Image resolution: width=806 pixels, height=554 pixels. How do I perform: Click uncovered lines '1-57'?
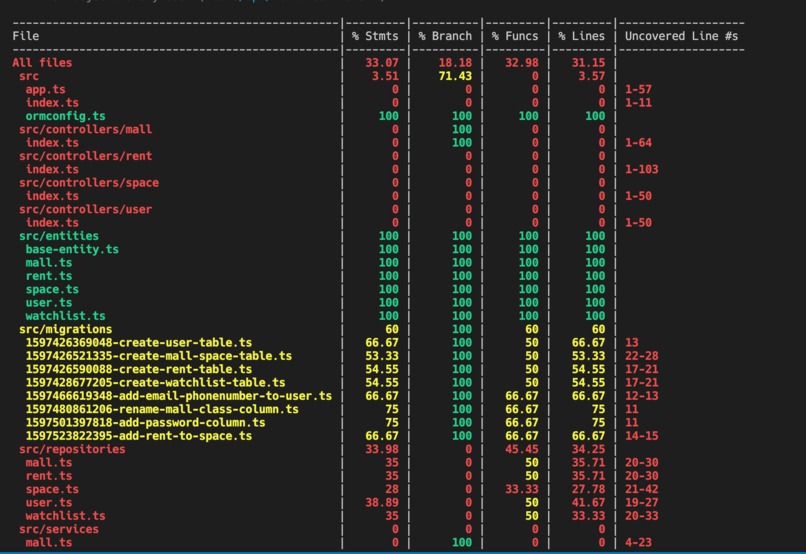638,89
